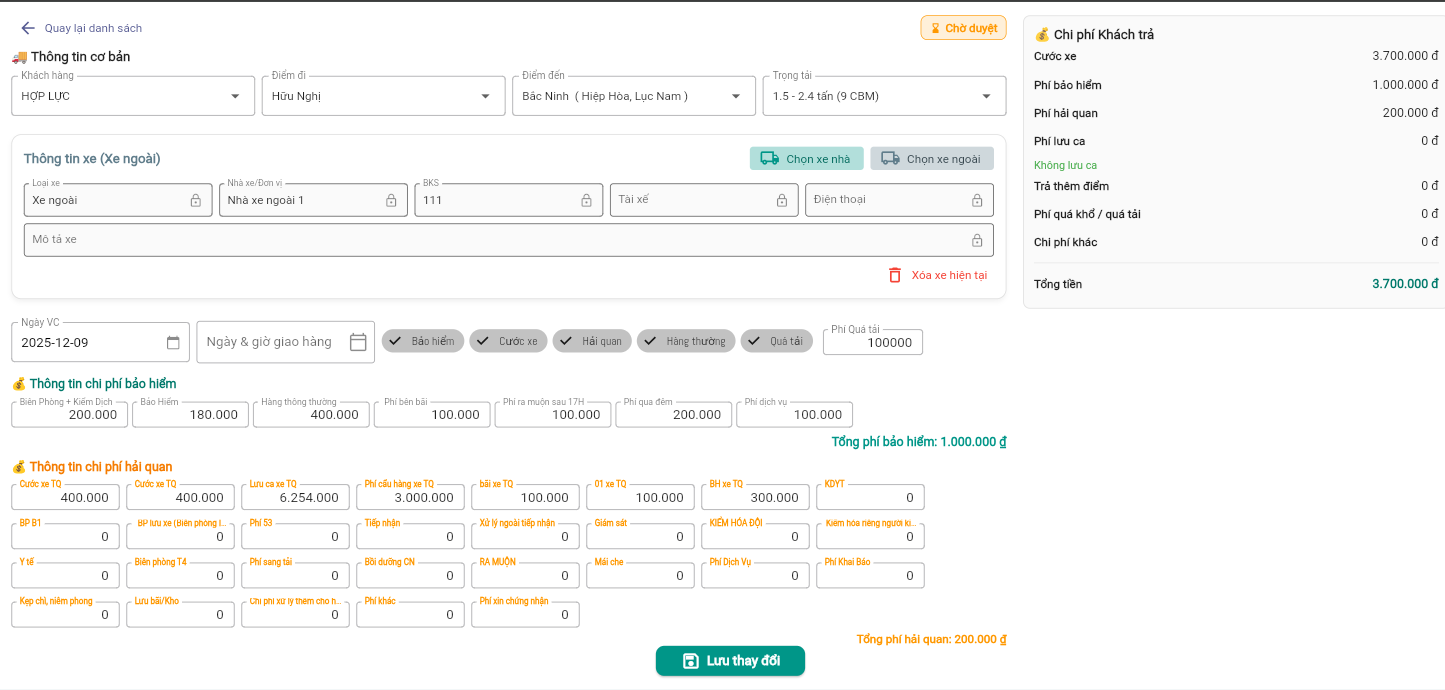The image size is (1445, 690).
Task: Expand the Khách hàng dropdown
Action: [x=235, y=96]
